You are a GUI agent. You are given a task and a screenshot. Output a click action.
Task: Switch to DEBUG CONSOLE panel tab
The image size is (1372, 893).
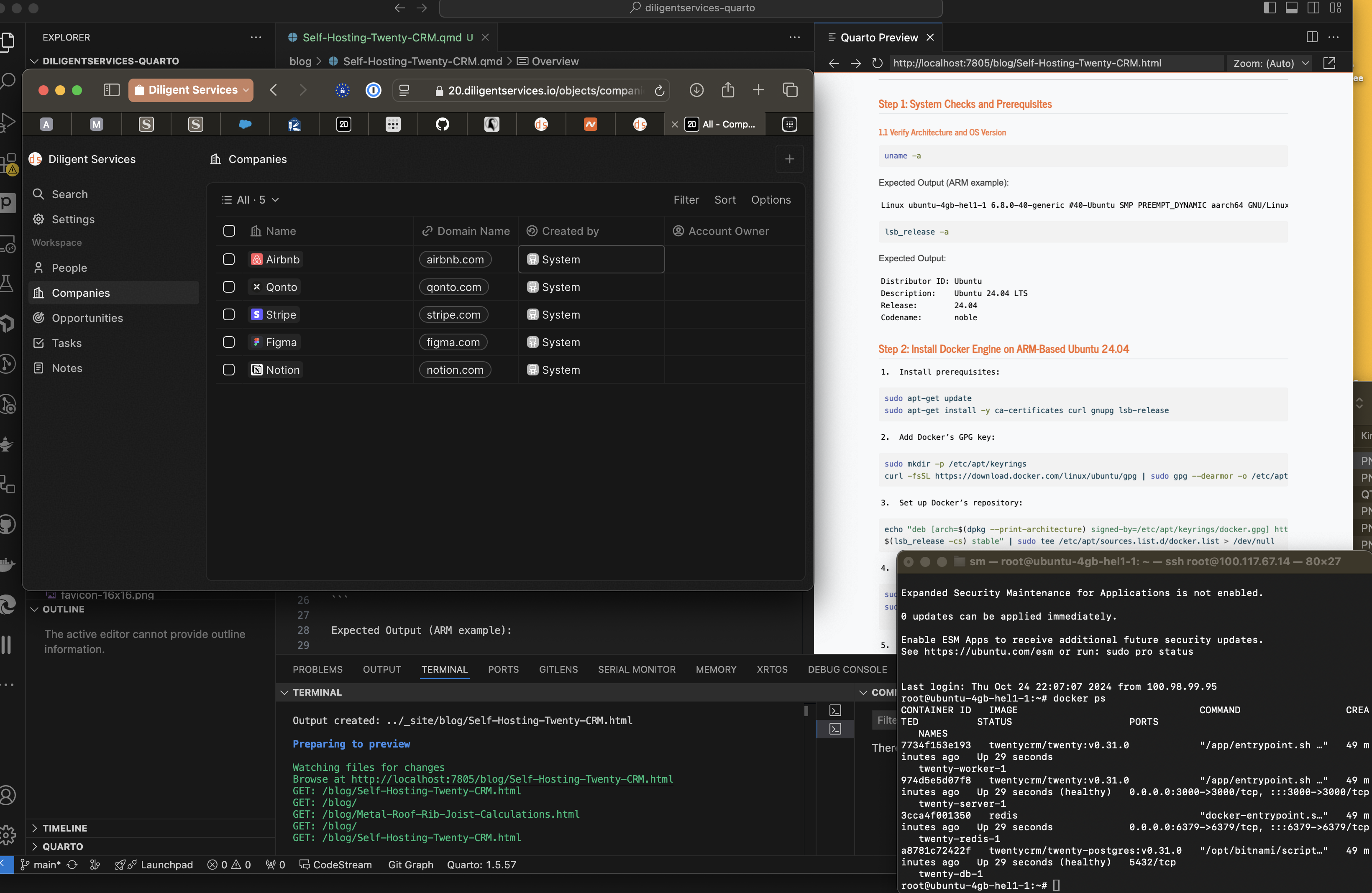click(x=847, y=669)
